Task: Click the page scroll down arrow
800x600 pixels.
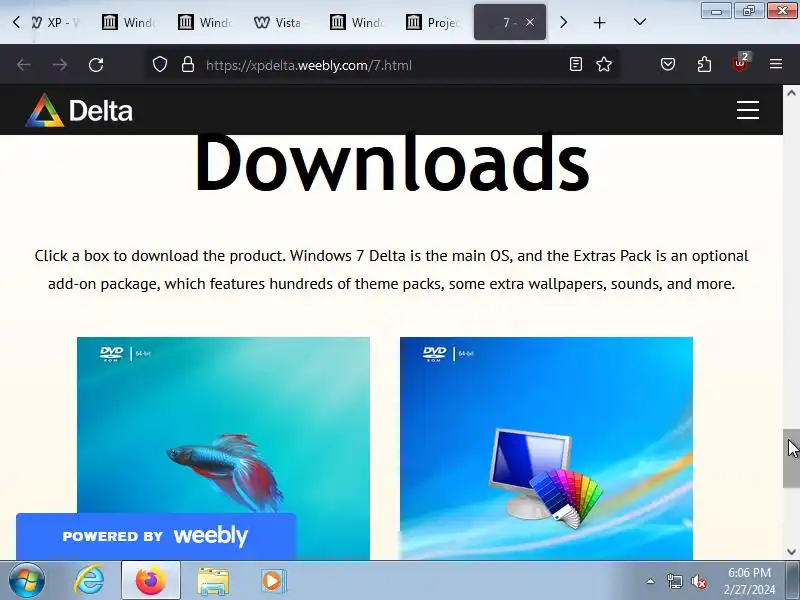Action: 791,552
